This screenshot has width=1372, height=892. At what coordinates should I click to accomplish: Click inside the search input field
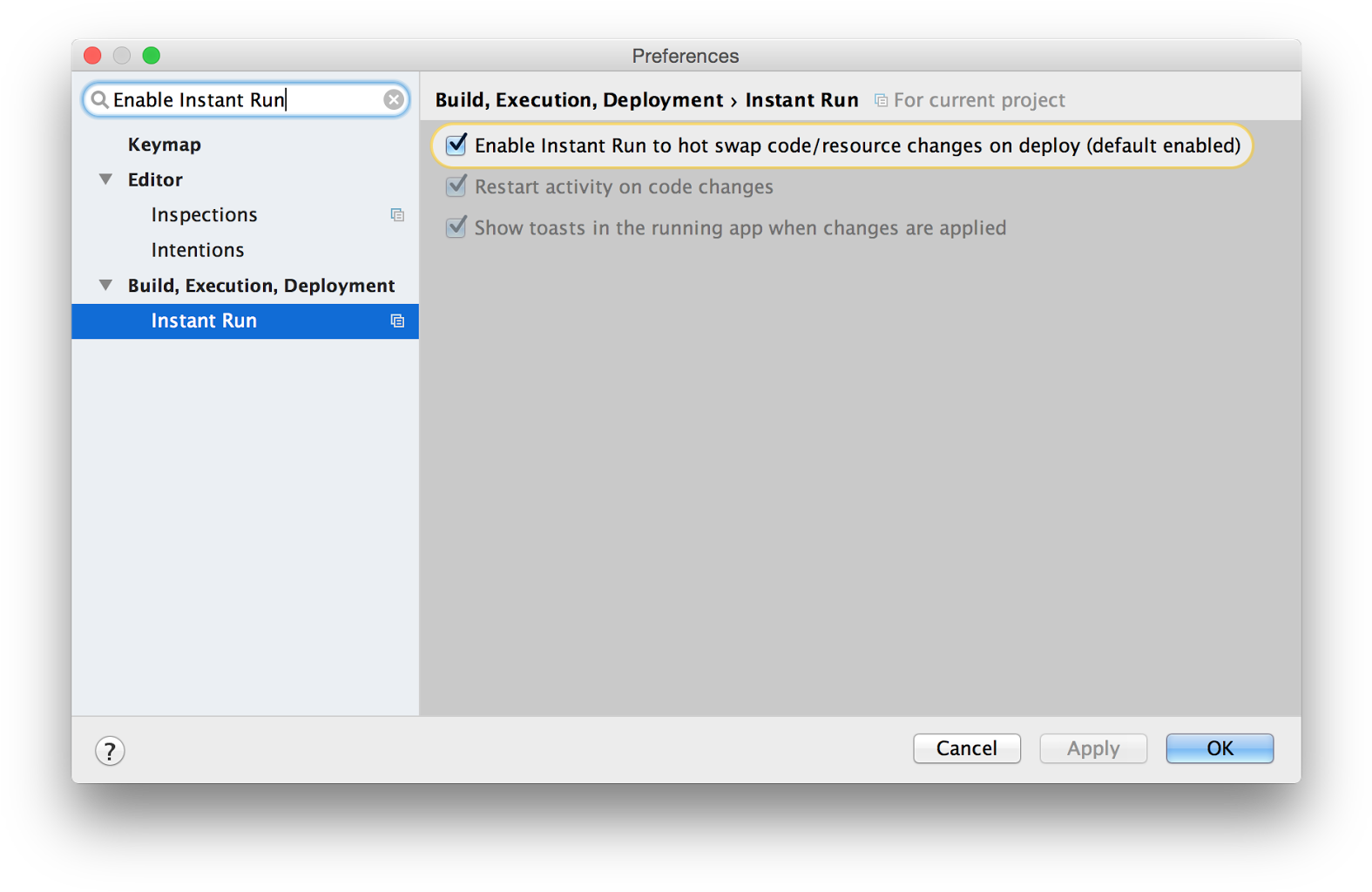[x=244, y=99]
